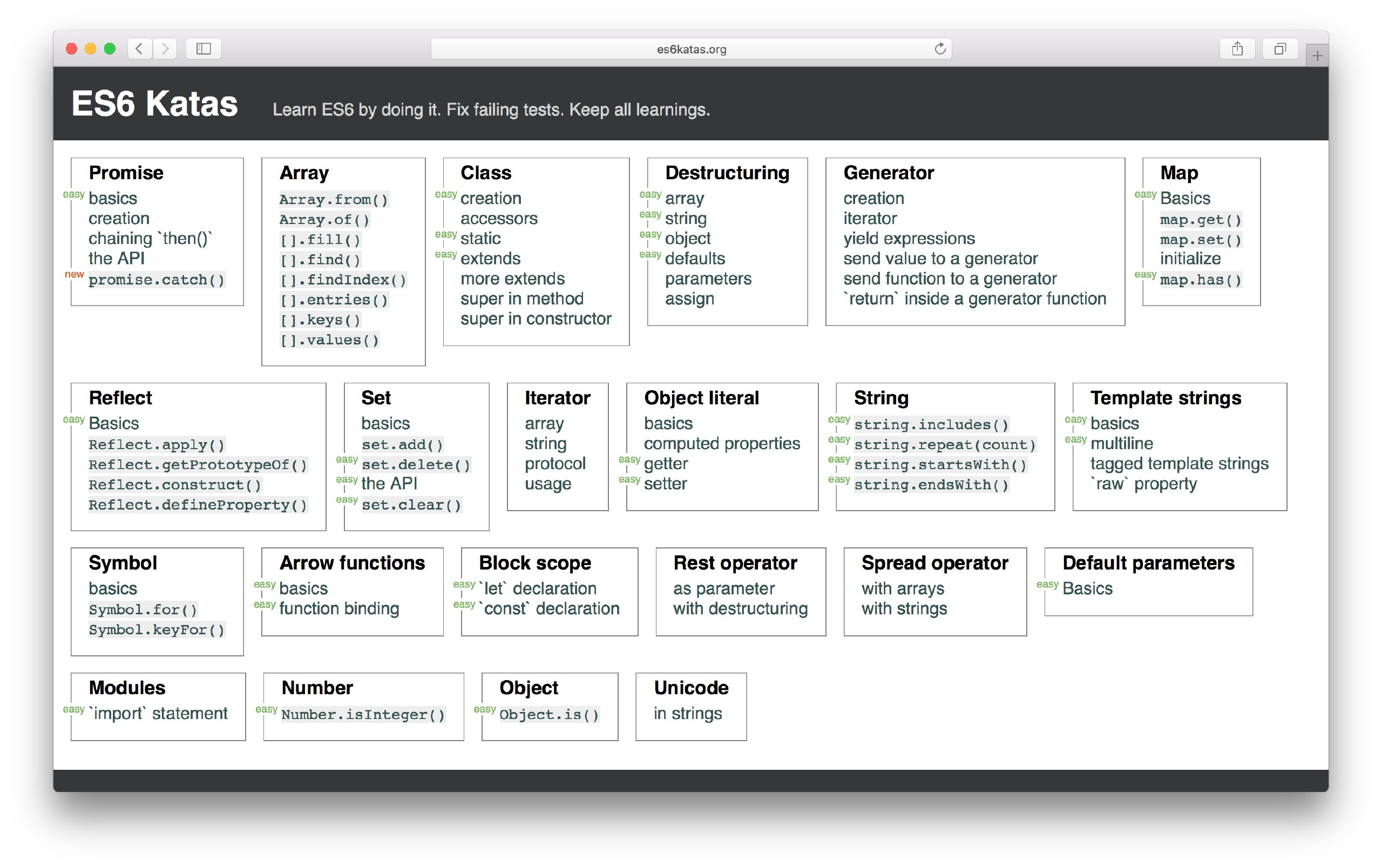
Task: Show all tabs overview icon
Action: [x=1280, y=49]
